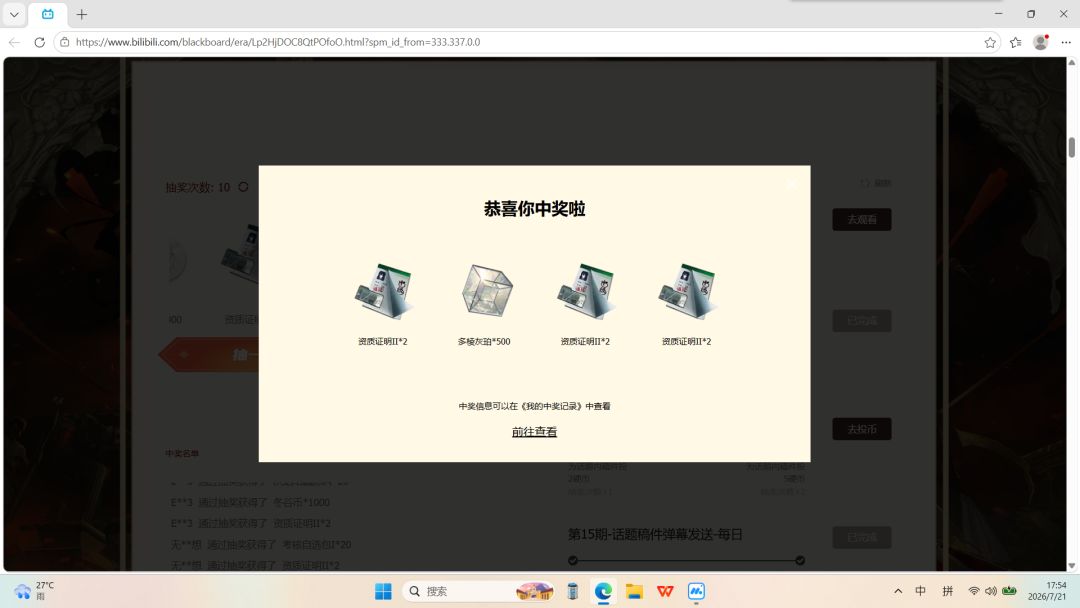Open WPS Office from the taskbar

(665, 591)
